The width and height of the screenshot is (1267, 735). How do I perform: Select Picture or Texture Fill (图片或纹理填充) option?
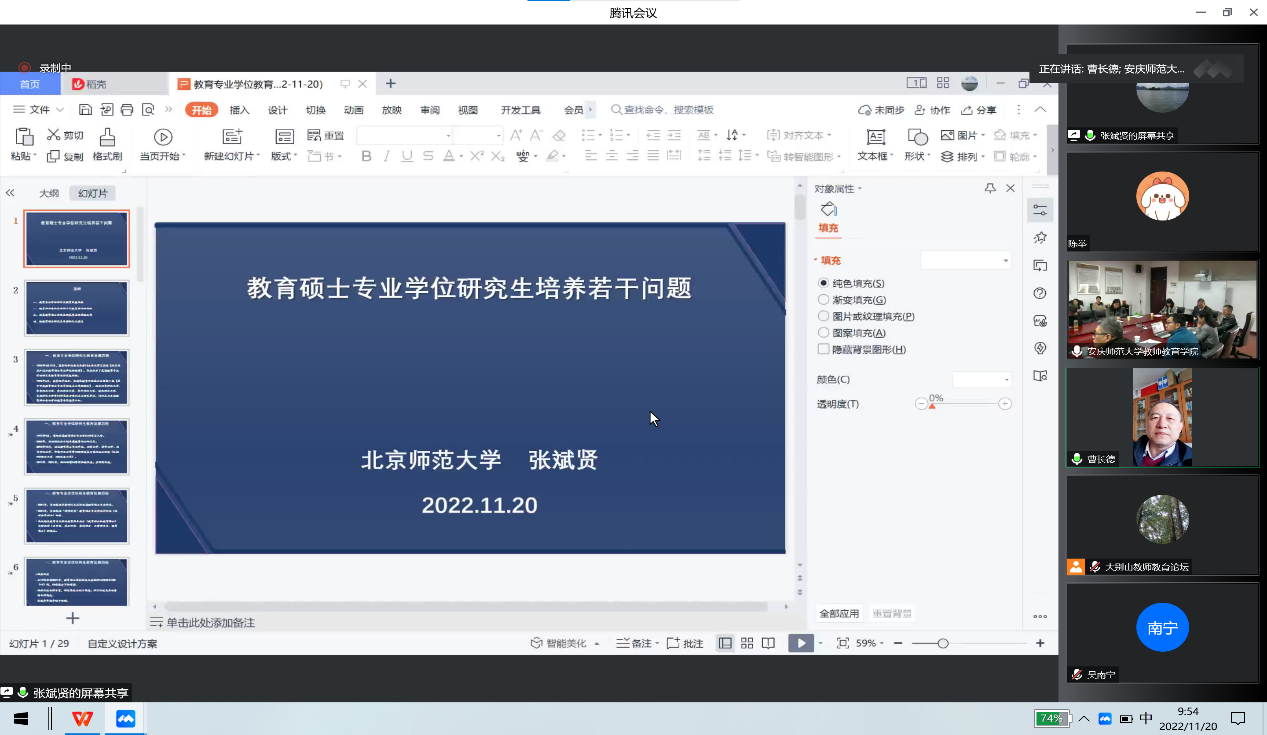click(824, 316)
